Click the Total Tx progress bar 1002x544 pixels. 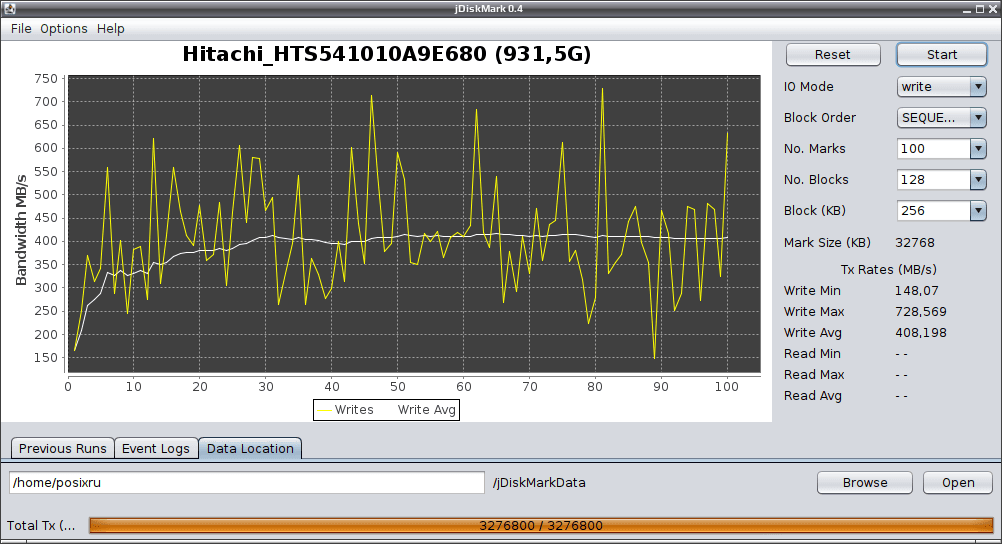541,525
